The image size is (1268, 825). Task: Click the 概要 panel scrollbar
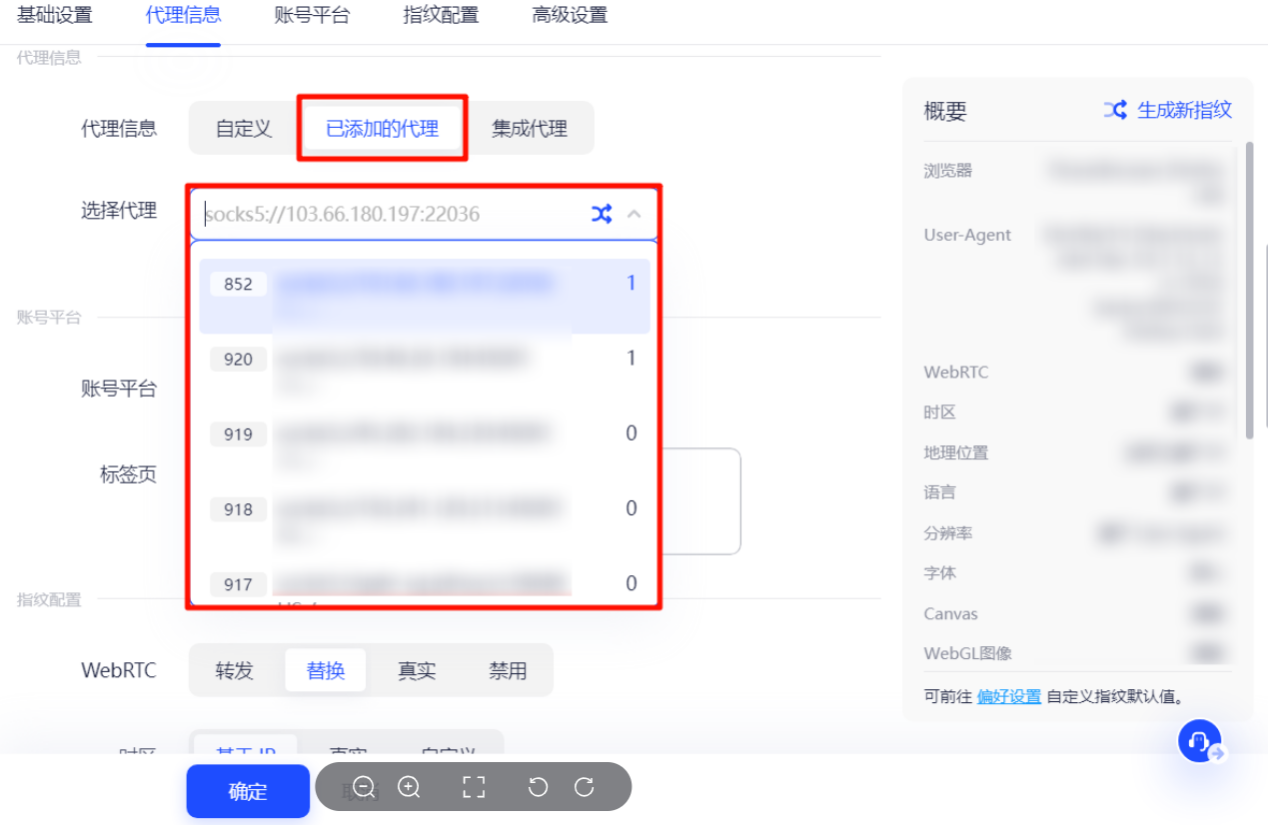point(1248,290)
